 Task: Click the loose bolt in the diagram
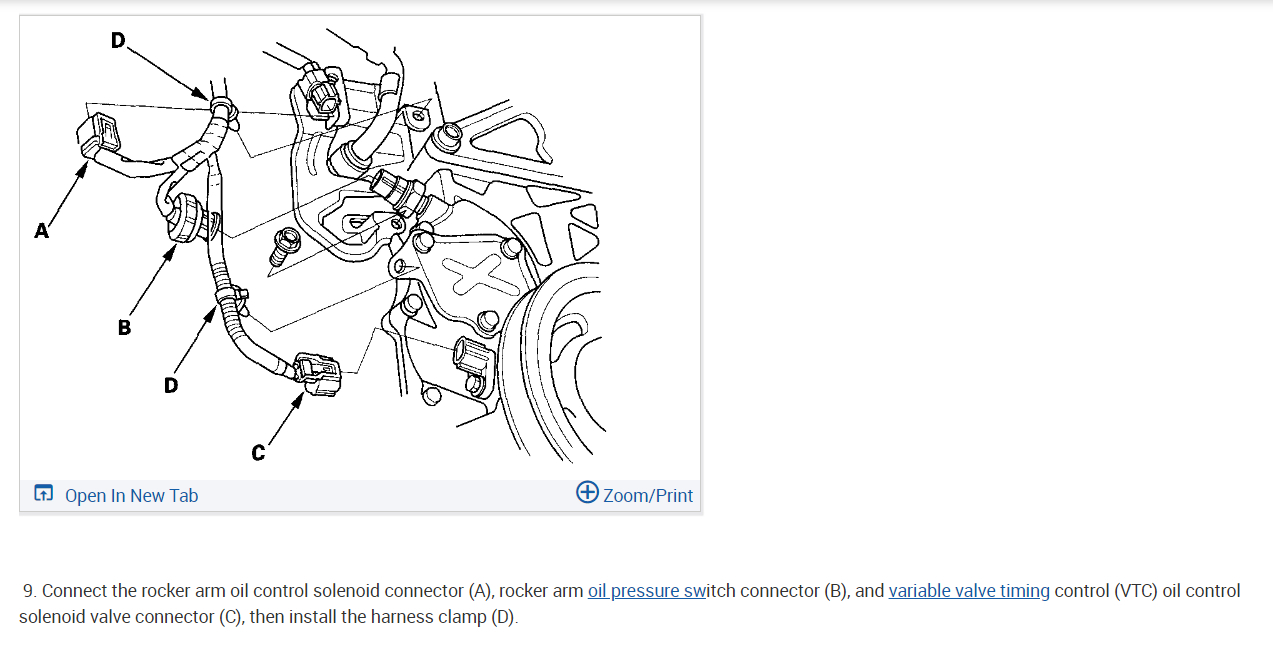tap(283, 246)
